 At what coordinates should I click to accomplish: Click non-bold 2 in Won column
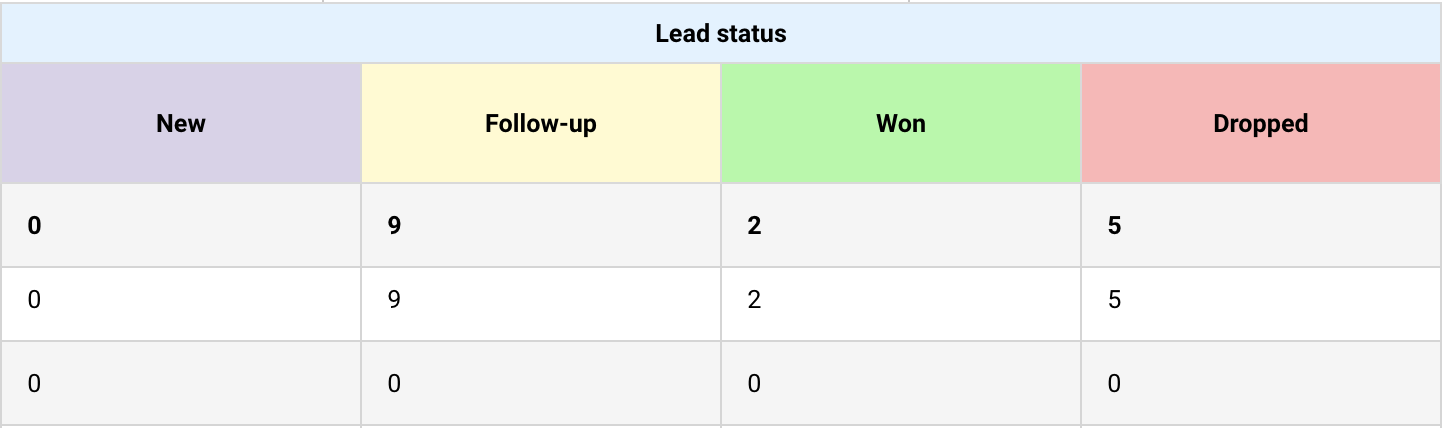coord(754,300)
